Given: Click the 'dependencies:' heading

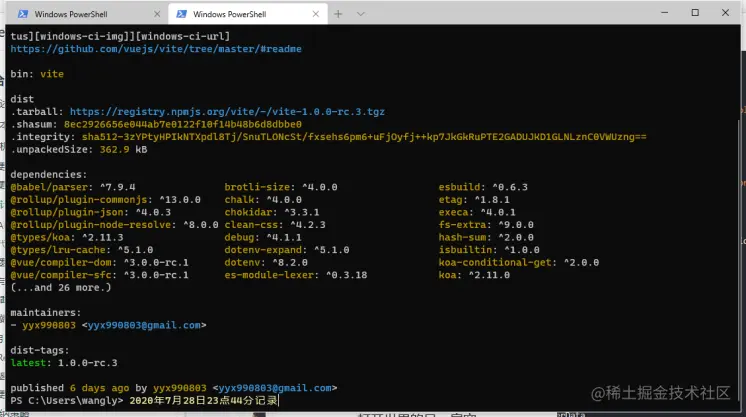Looking at the screenshot, I should pos(49,175).
